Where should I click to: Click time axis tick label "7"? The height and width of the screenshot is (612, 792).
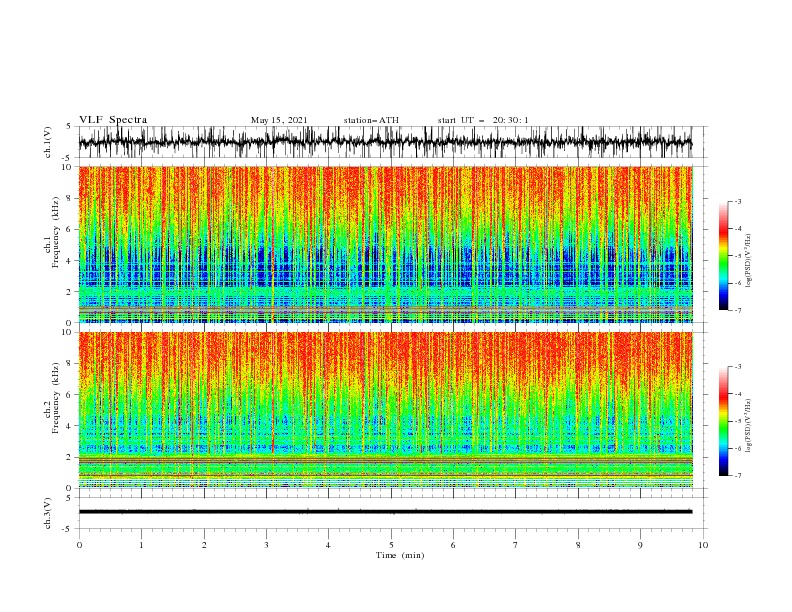click(x=516, y=545)
